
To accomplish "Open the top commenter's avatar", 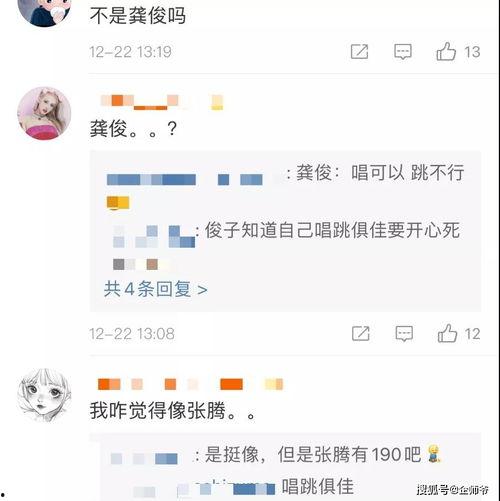I will [44, 10].
